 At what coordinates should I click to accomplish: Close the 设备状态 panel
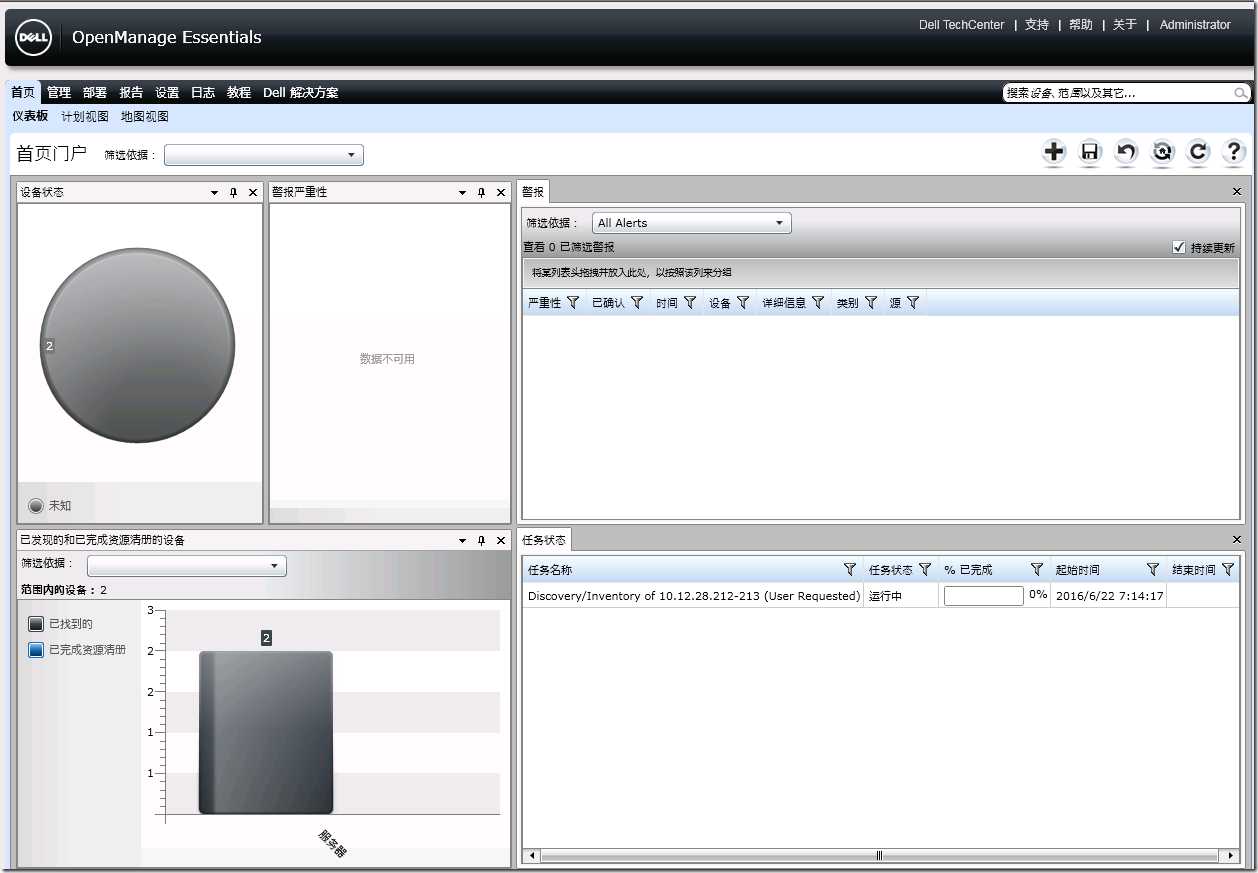click(253, 192)
